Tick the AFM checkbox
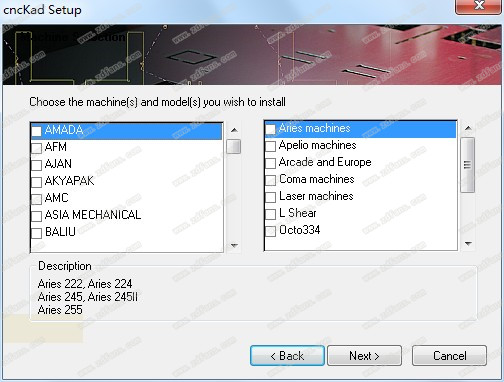The width and height of the screenshot is (504, 382). [37, 148]
